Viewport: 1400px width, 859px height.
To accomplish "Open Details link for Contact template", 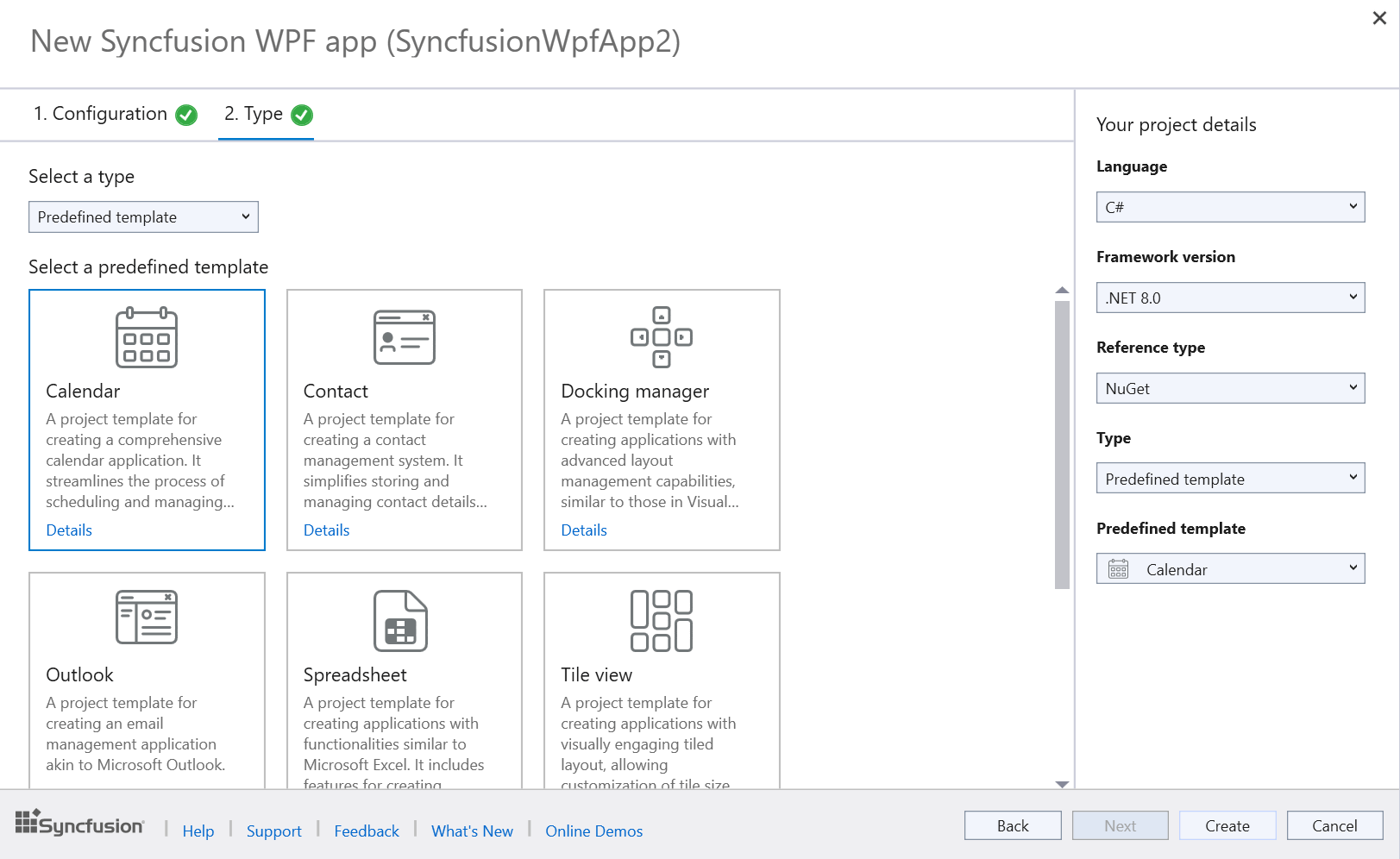I will (326, 530).
